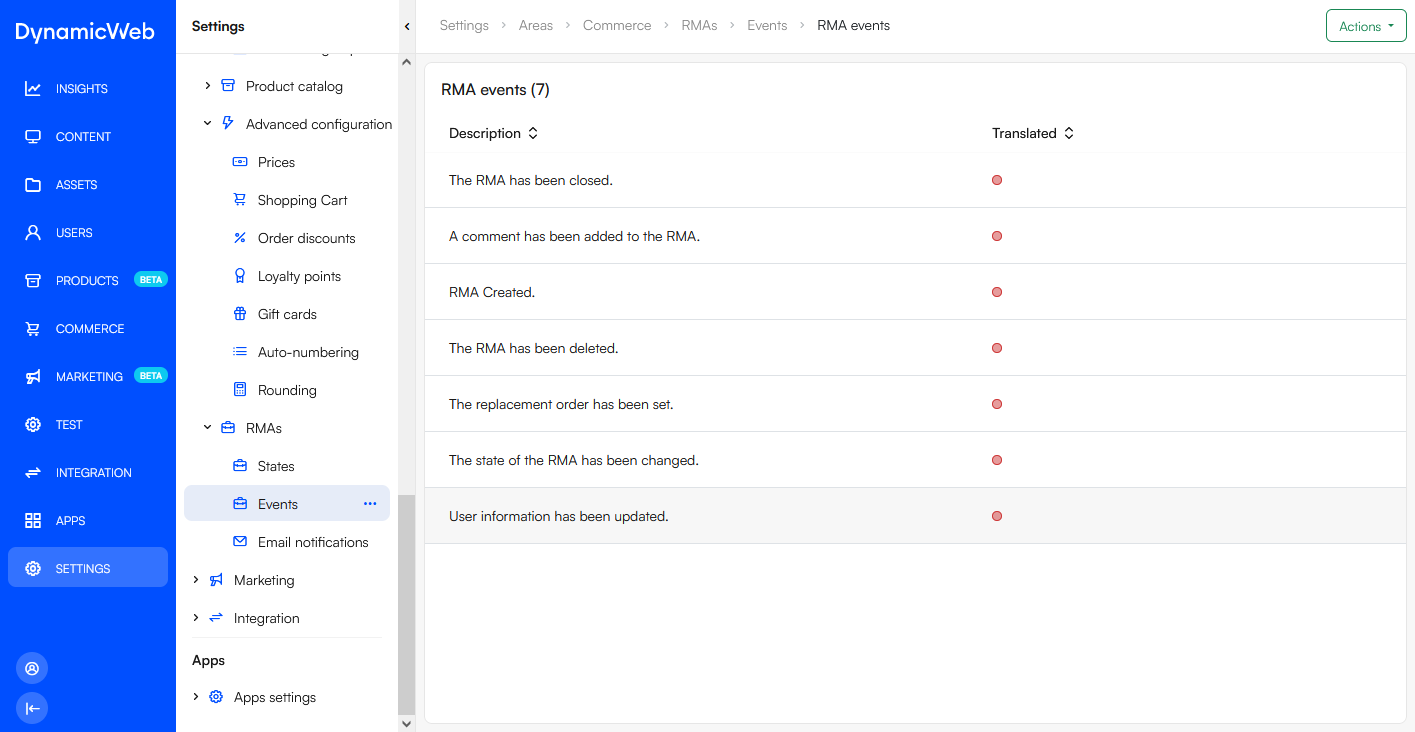Click the Settings breadcrumb link

[x=464, y=25]
